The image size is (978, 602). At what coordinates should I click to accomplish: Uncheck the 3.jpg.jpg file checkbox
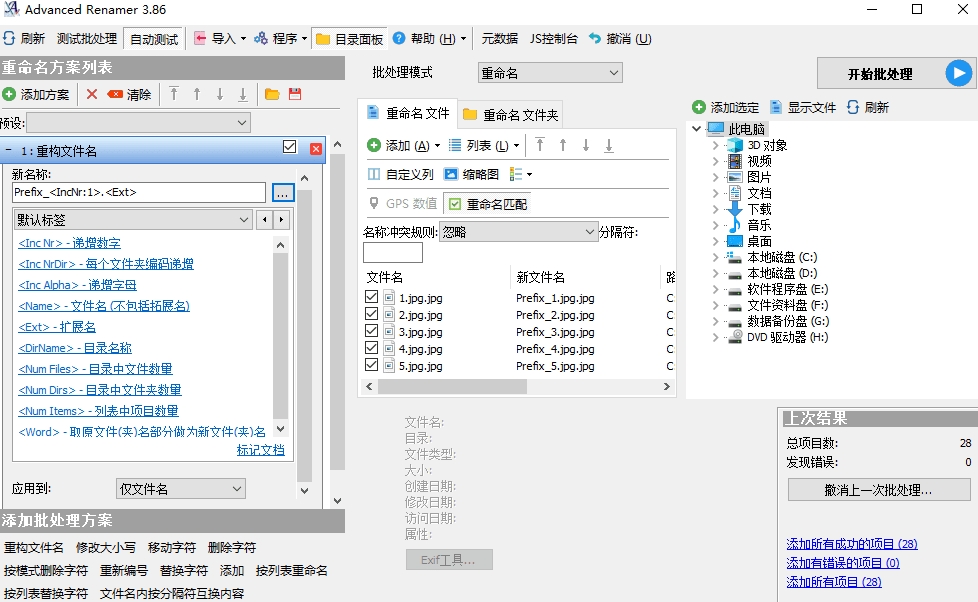click(372, 331)
